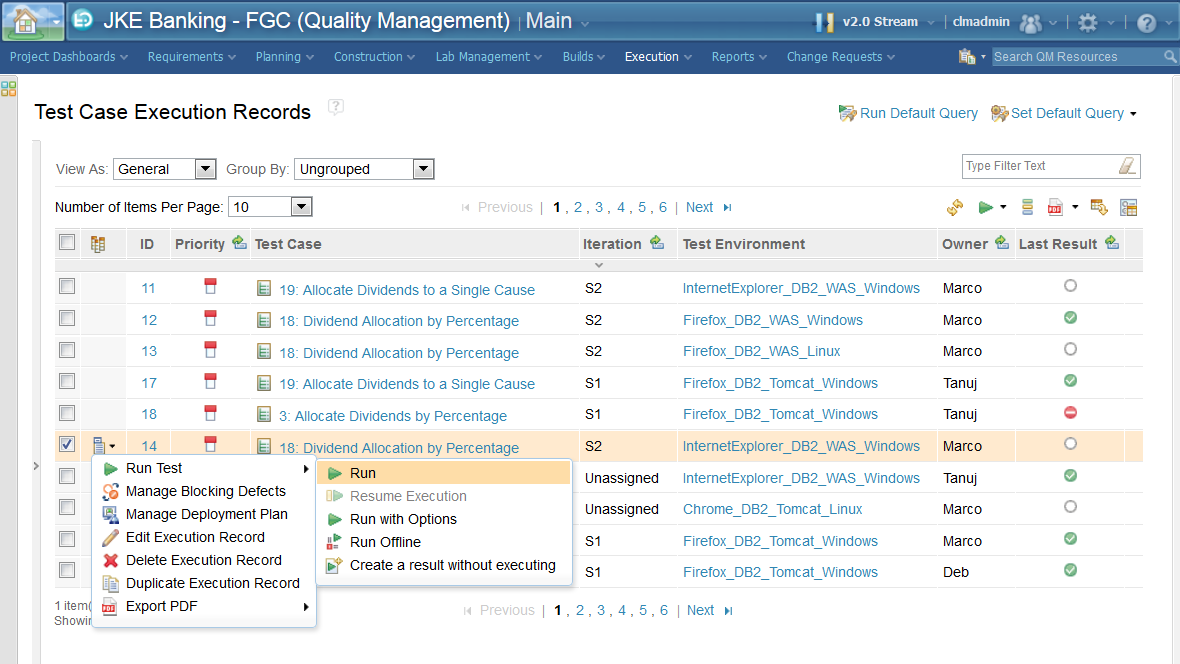Click the clear filter eraser icon
Viewport: 1180px width, 664px height.
pos(1127,166)
